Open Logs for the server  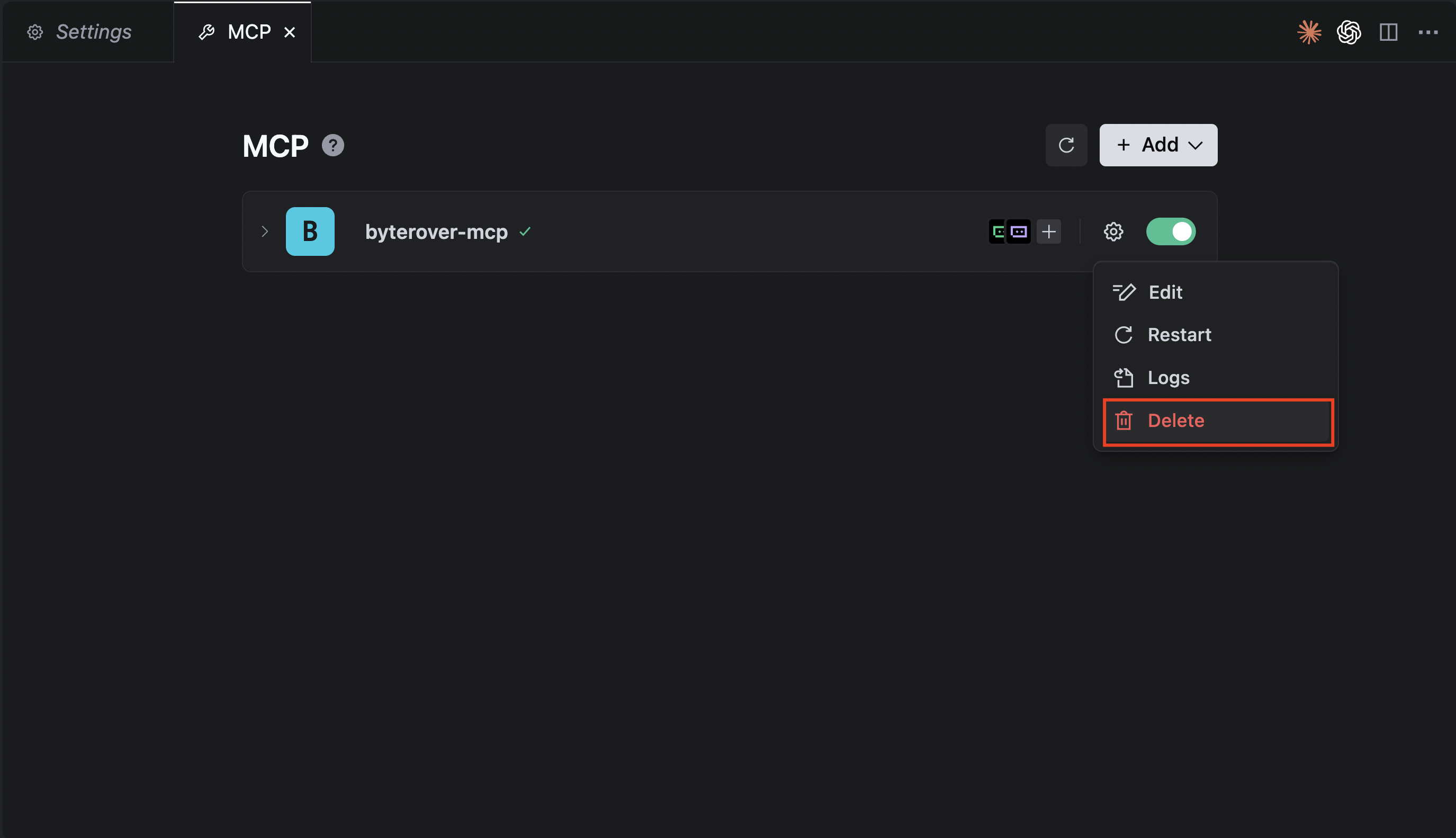(x=1169, y=378)
